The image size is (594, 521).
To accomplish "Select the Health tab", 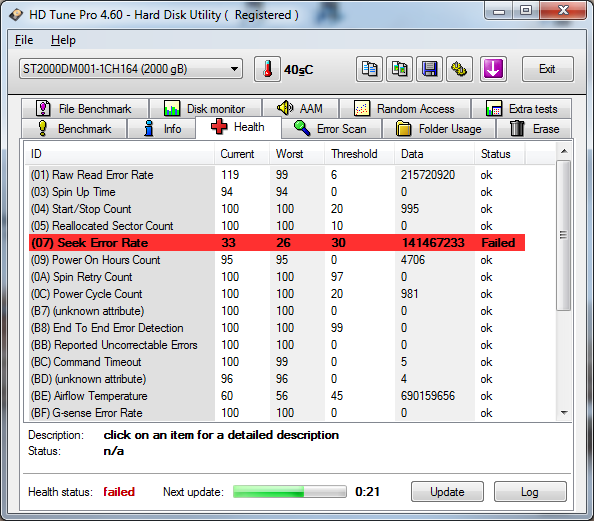I will [x=238, y=127].
